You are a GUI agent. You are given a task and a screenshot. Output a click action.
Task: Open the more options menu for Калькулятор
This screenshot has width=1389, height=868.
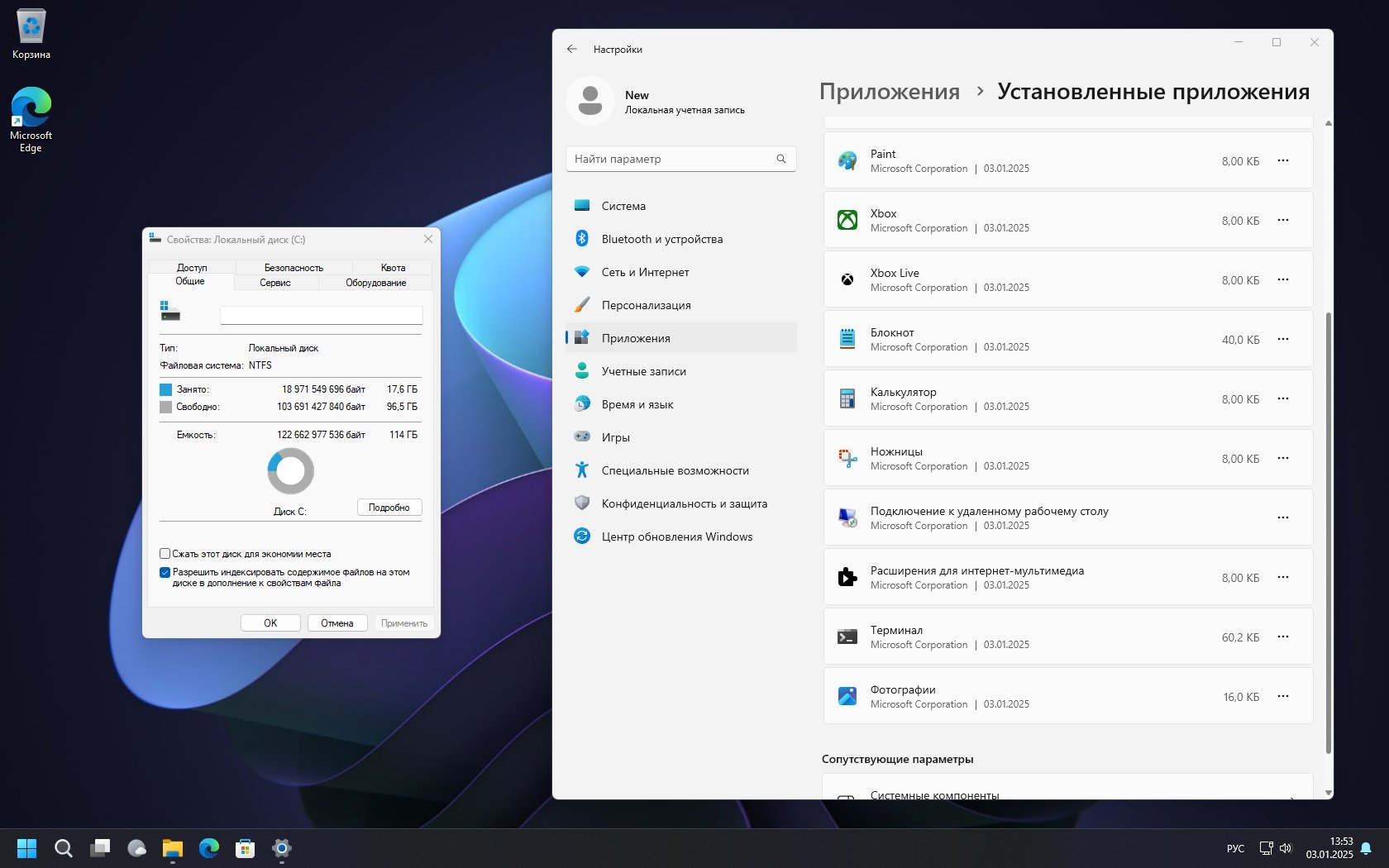1283,399
